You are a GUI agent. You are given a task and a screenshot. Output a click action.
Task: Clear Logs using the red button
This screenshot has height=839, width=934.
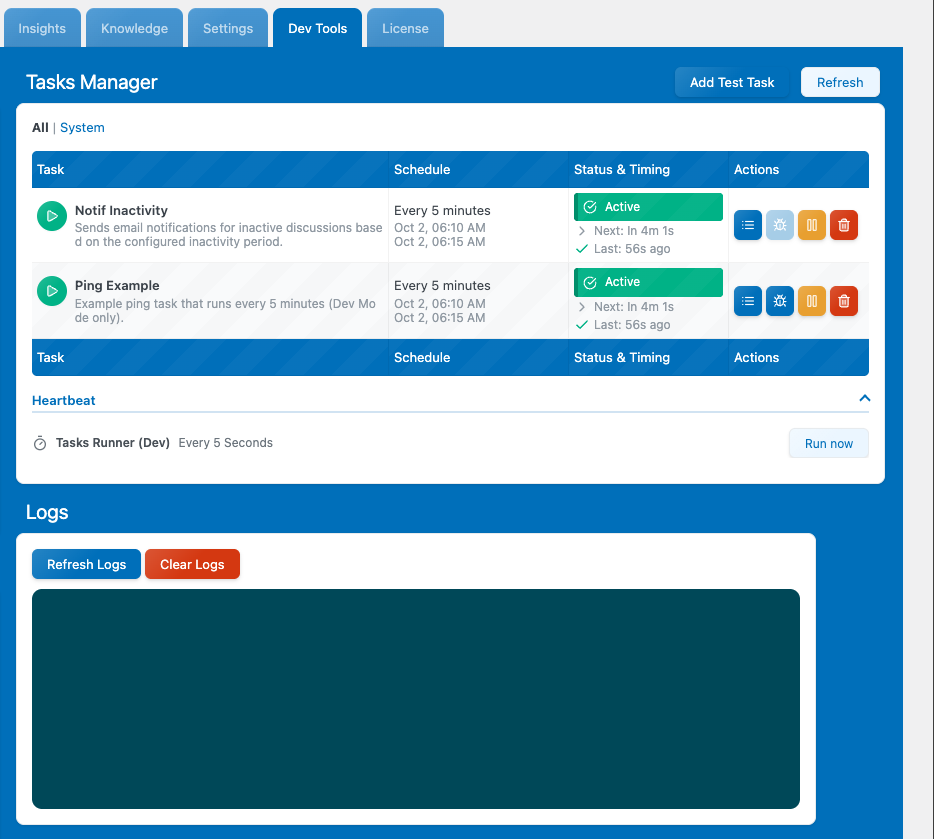tap(192, 564)
